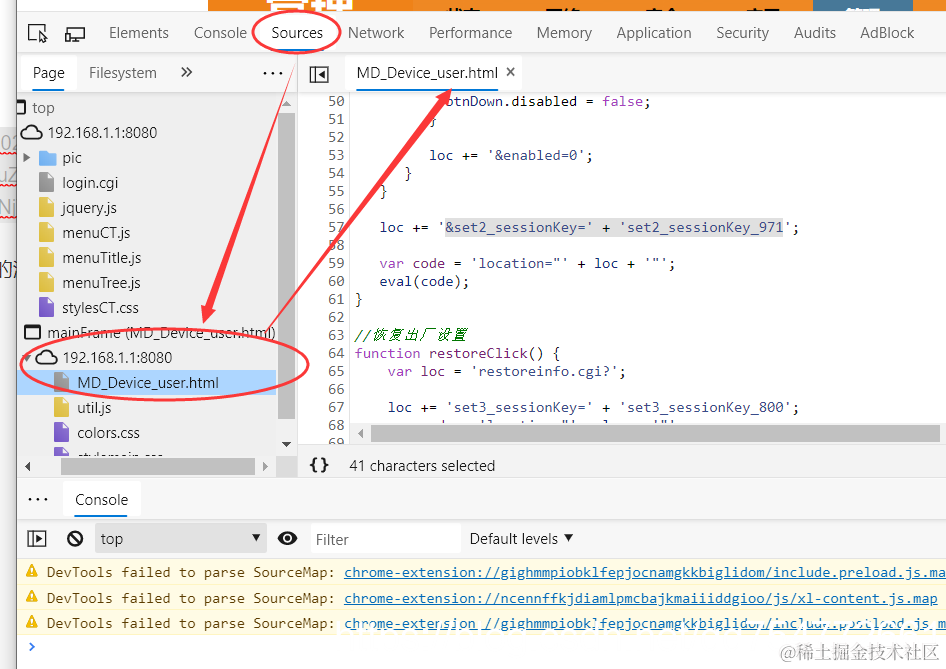Switch to the Network tab
Screen dimensions: 946x669
click(x=376, y=33)
